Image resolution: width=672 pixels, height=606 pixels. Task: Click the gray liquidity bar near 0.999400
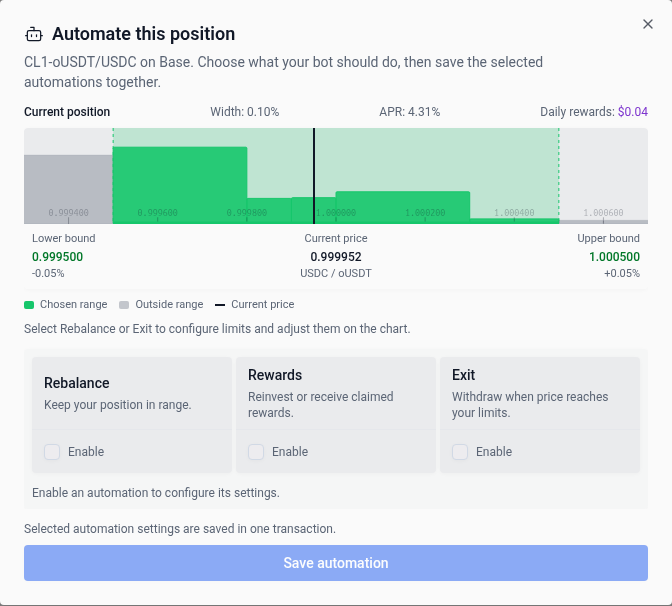tap(68, 189)
